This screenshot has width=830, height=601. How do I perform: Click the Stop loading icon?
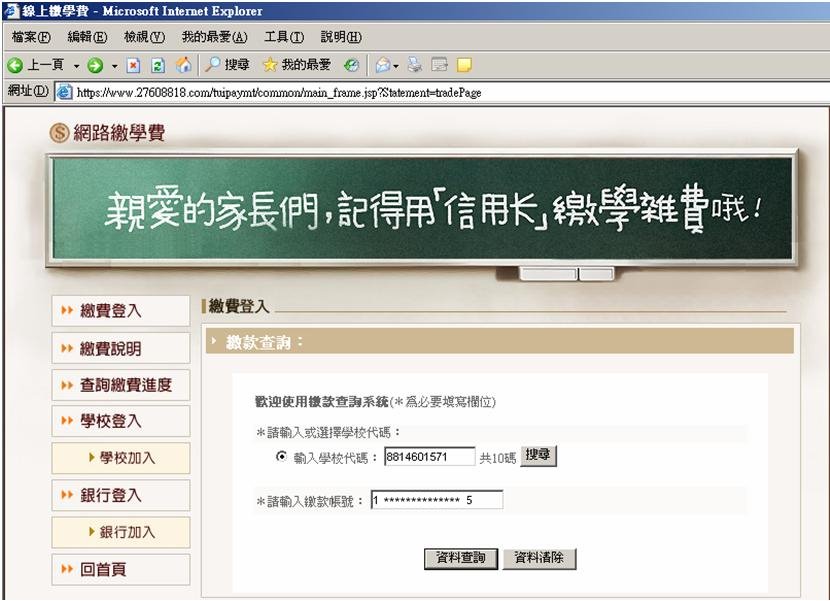point(133,65)
